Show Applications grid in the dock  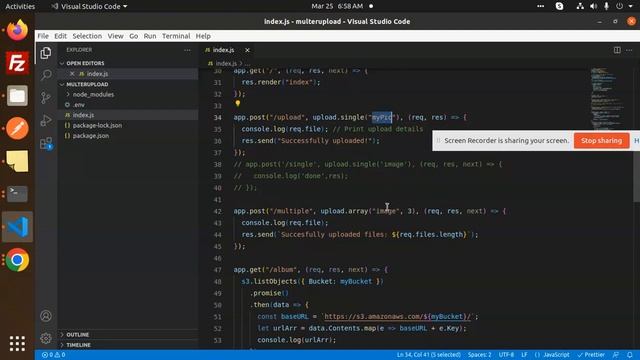click(x=17, y=344)
